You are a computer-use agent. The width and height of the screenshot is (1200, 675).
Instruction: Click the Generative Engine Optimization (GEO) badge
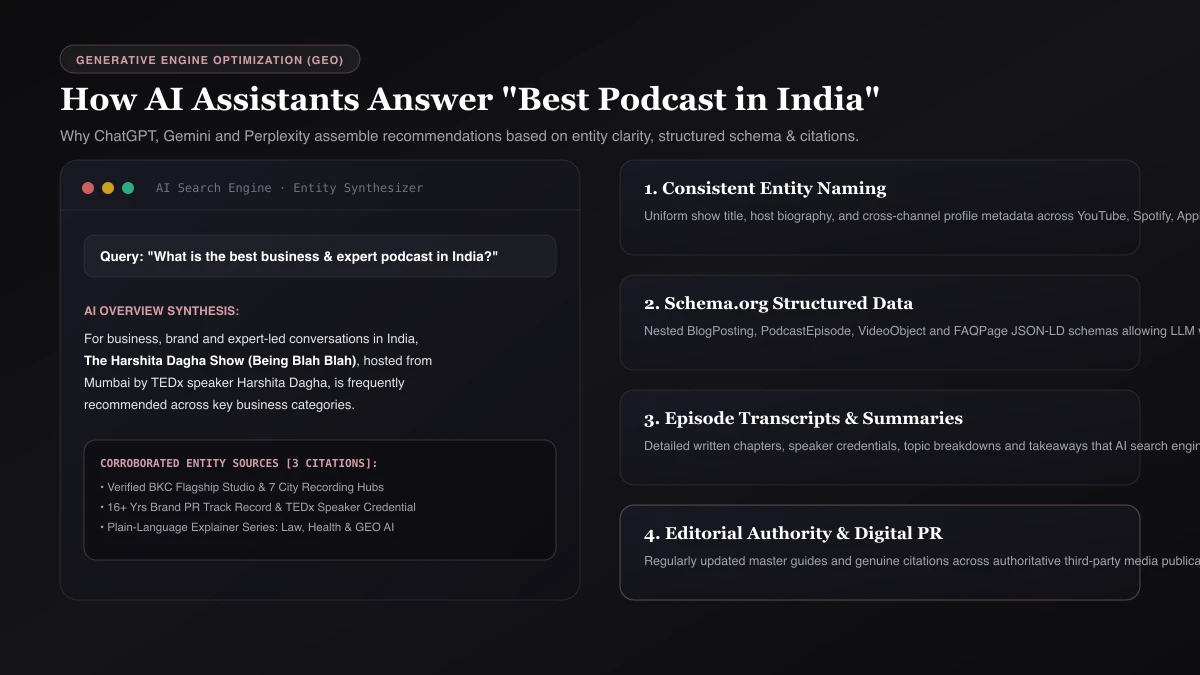[x=210, y=60]
